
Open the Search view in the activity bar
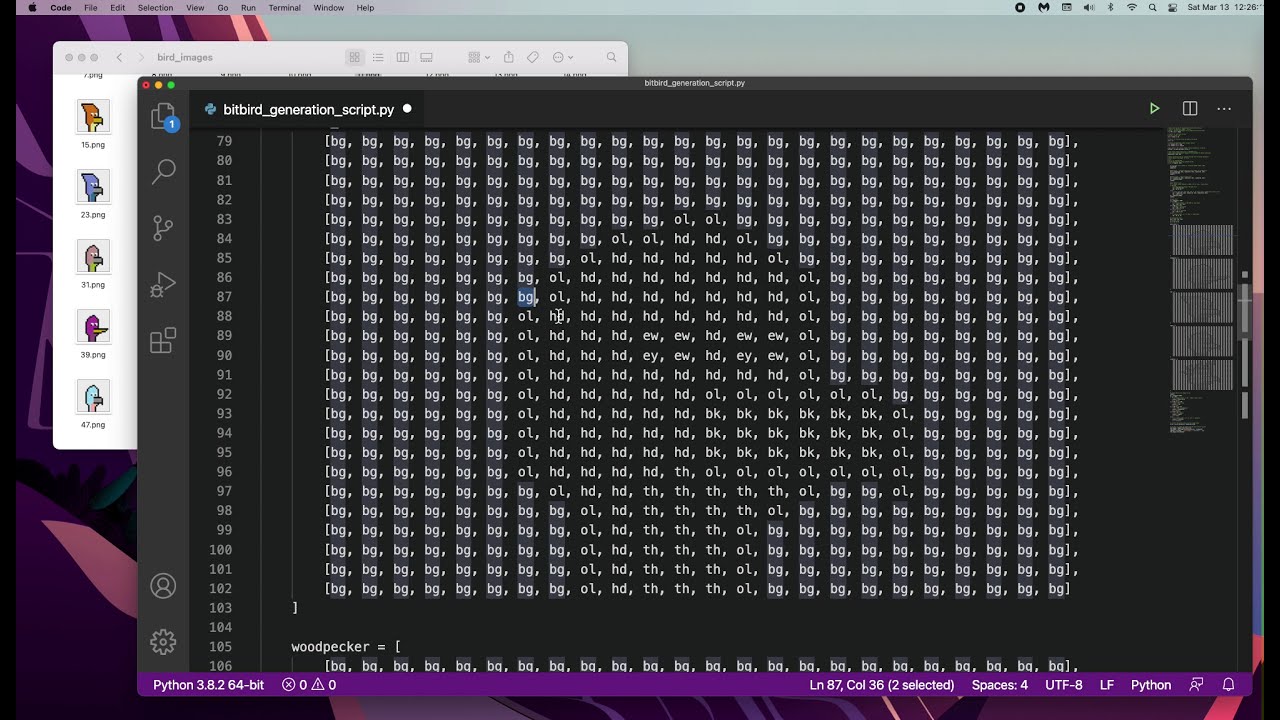coord(163,172)
